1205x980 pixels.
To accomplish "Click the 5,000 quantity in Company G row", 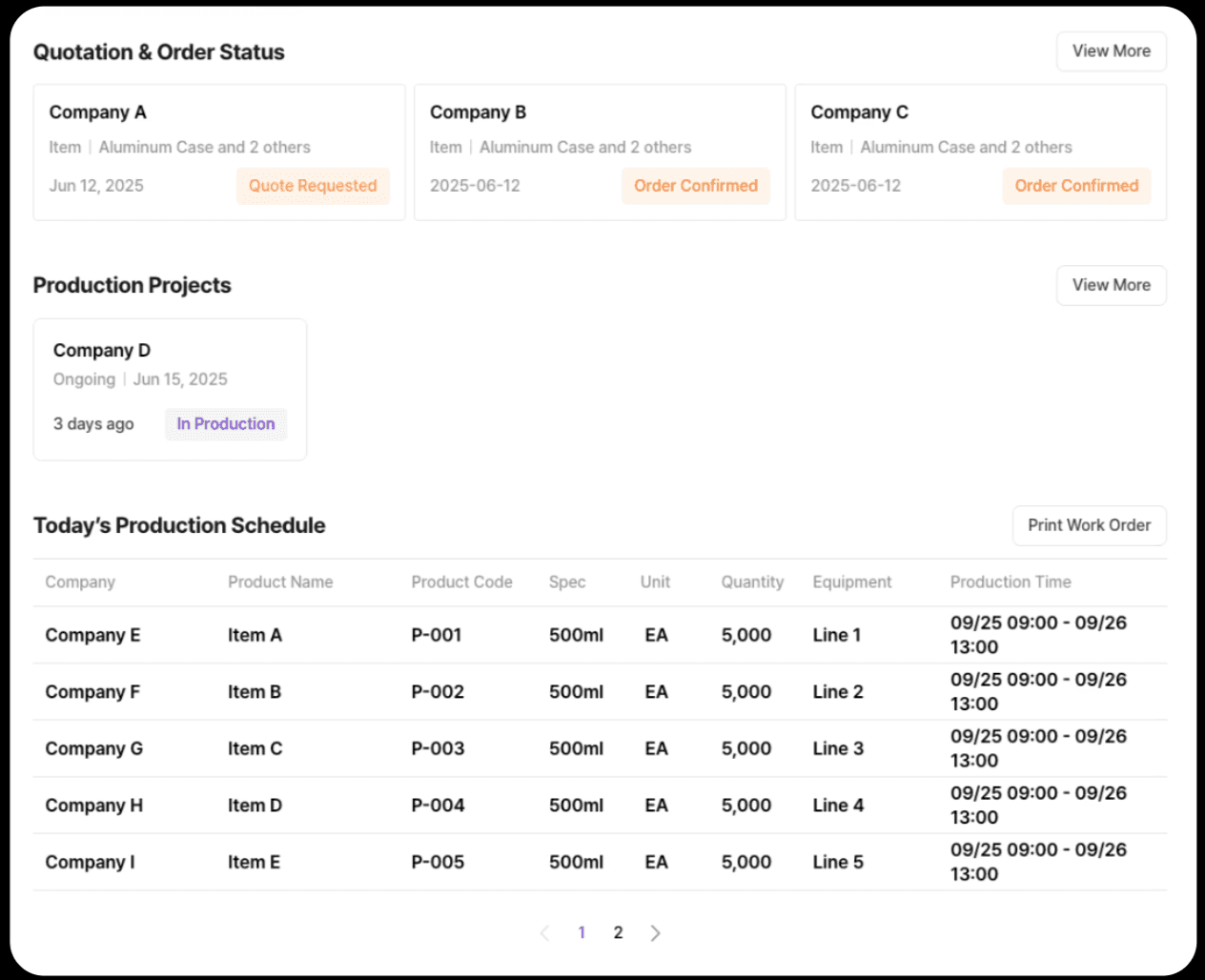I will [x=745, y=748].
